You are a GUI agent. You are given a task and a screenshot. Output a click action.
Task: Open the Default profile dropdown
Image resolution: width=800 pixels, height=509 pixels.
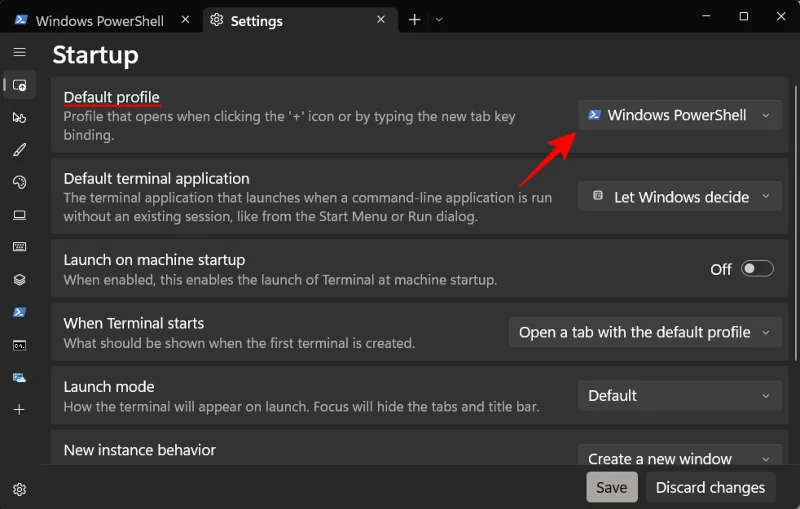(680, 115)
